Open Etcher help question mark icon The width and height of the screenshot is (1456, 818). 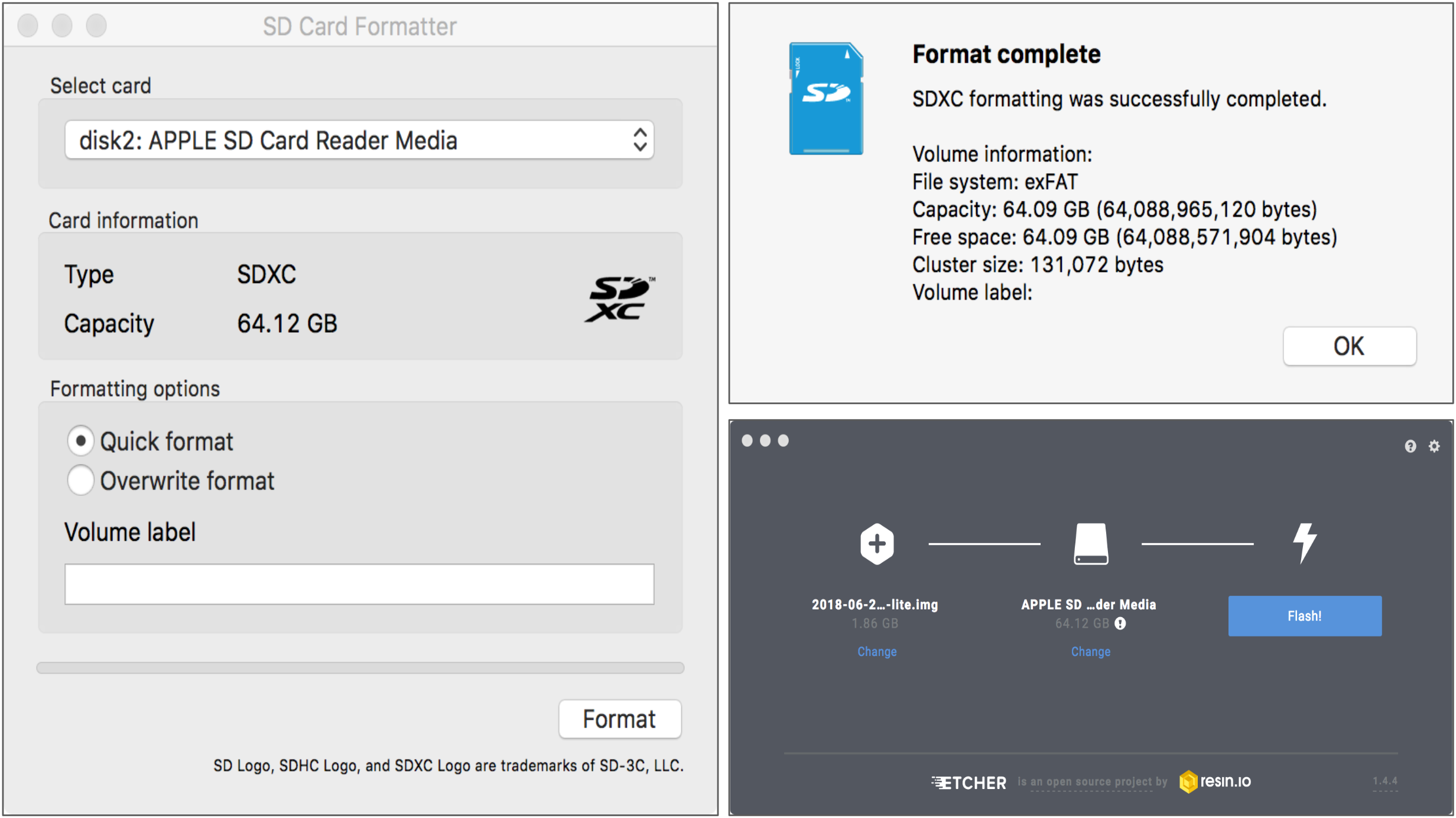(1410, 446)
